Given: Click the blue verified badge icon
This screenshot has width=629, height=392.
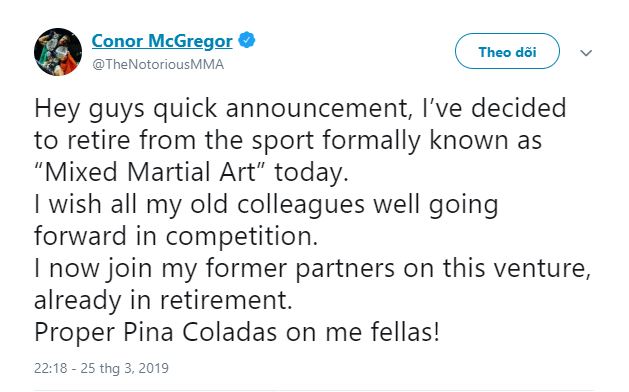Looking at the screenshot, I should (247, 40).
